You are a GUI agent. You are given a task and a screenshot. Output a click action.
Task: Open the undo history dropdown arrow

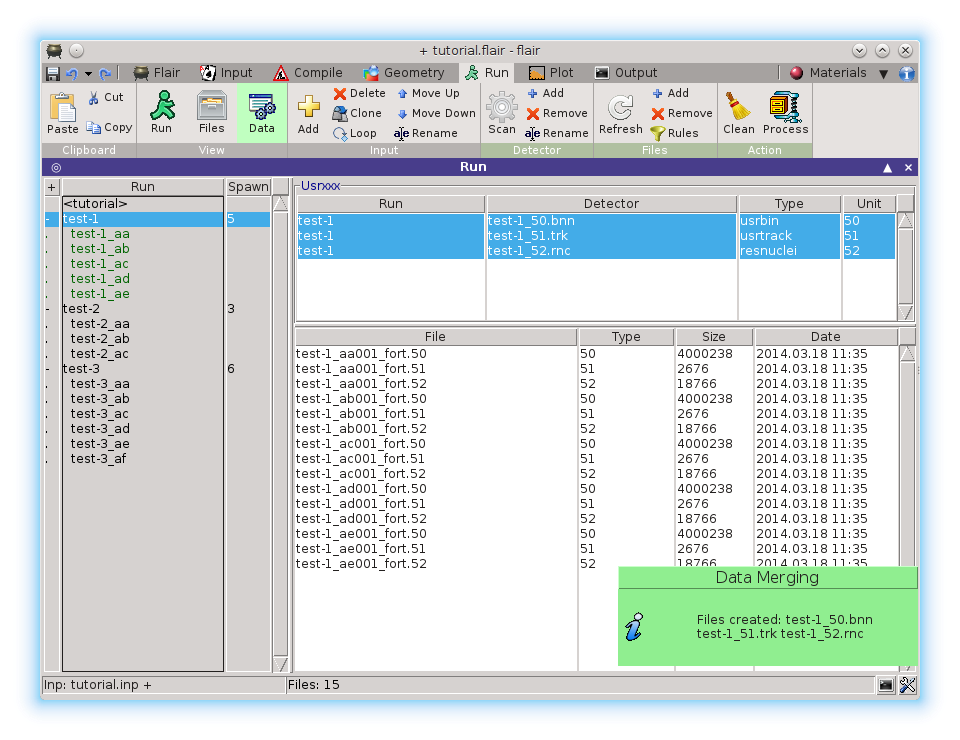click(x=88, y=73)
